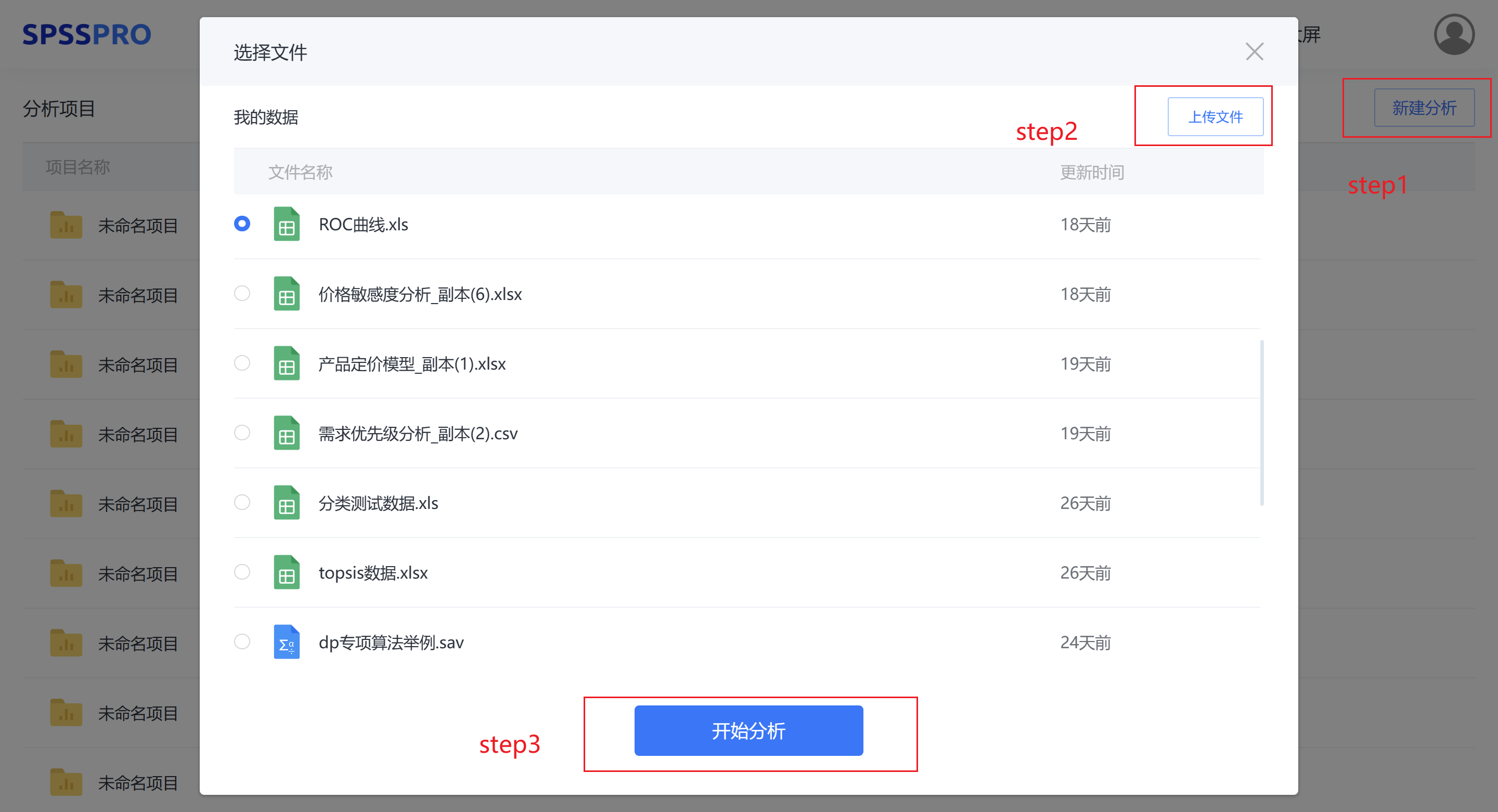Click spreadsheet icon of ROC曲线.xls
The width and height of the screenshot is (1498, 812).
click(287, 224)
